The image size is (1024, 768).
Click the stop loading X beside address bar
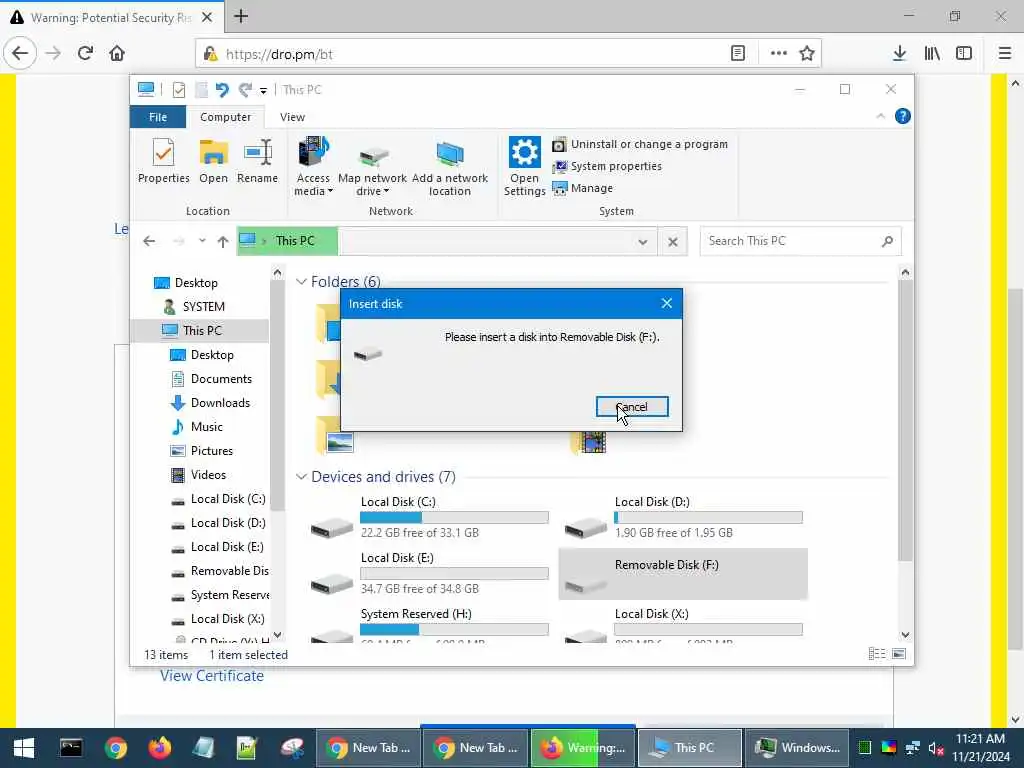point(673,242)
